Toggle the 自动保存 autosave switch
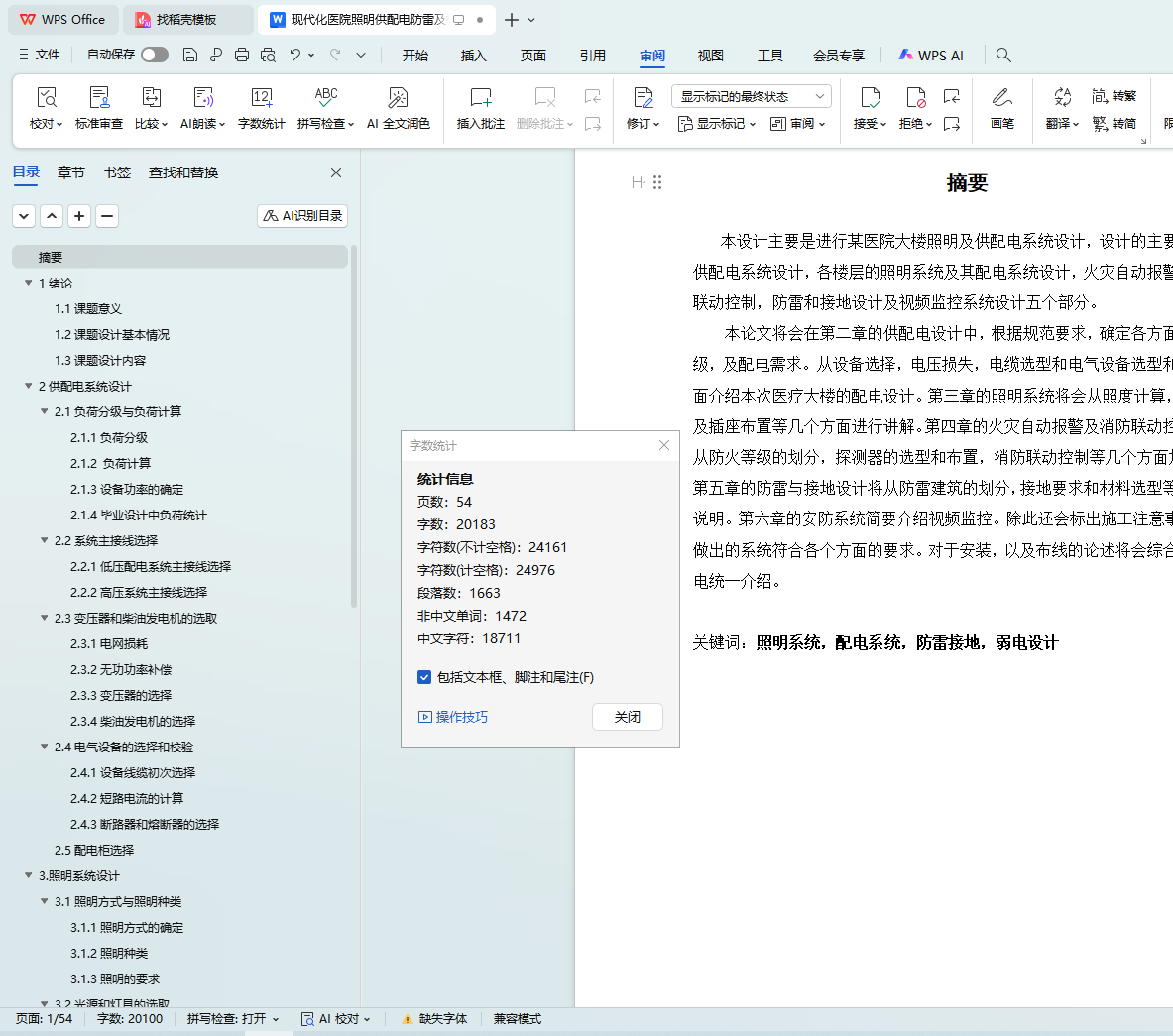 155,55
